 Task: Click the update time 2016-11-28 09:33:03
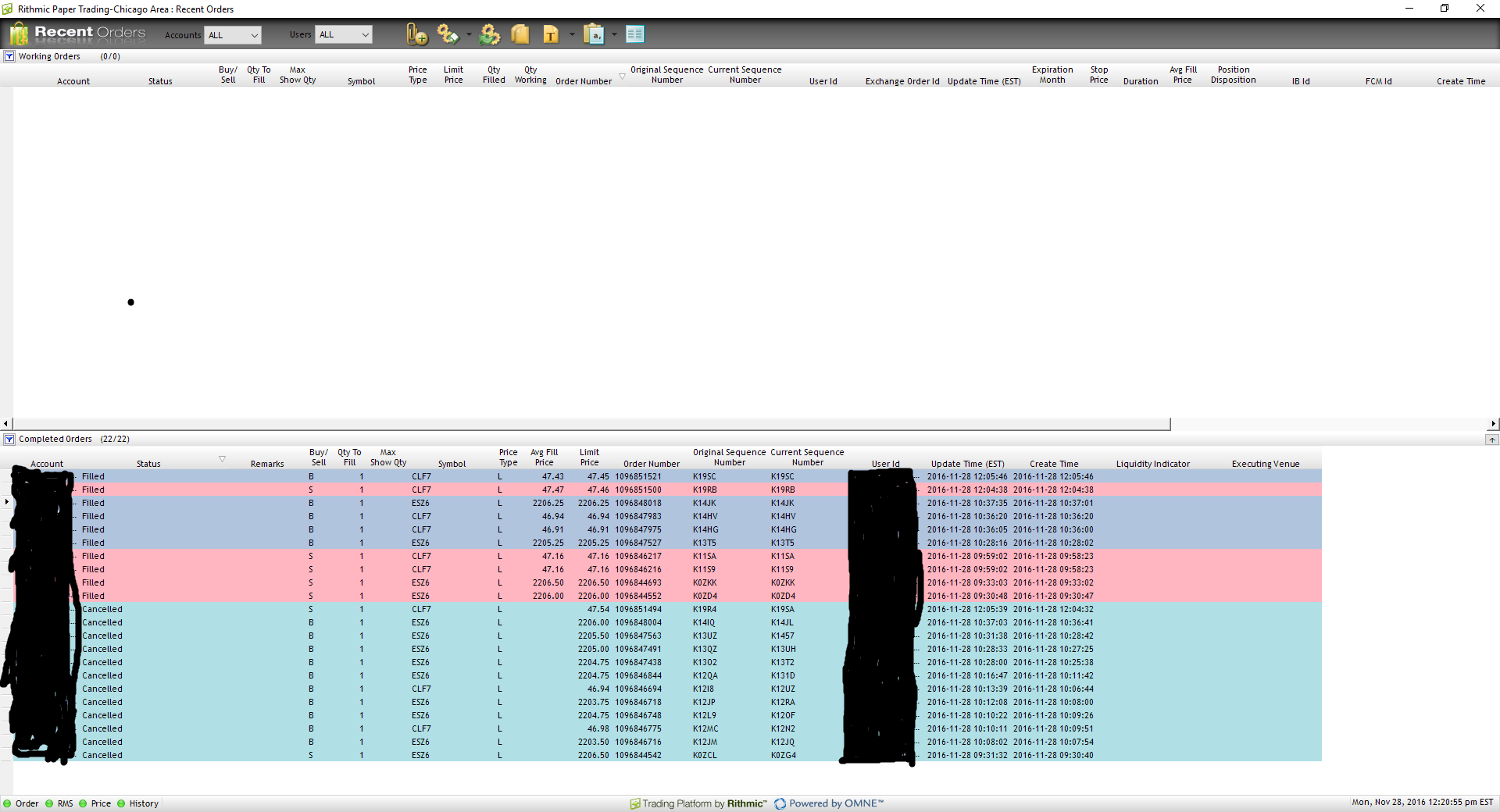point(967,582)
